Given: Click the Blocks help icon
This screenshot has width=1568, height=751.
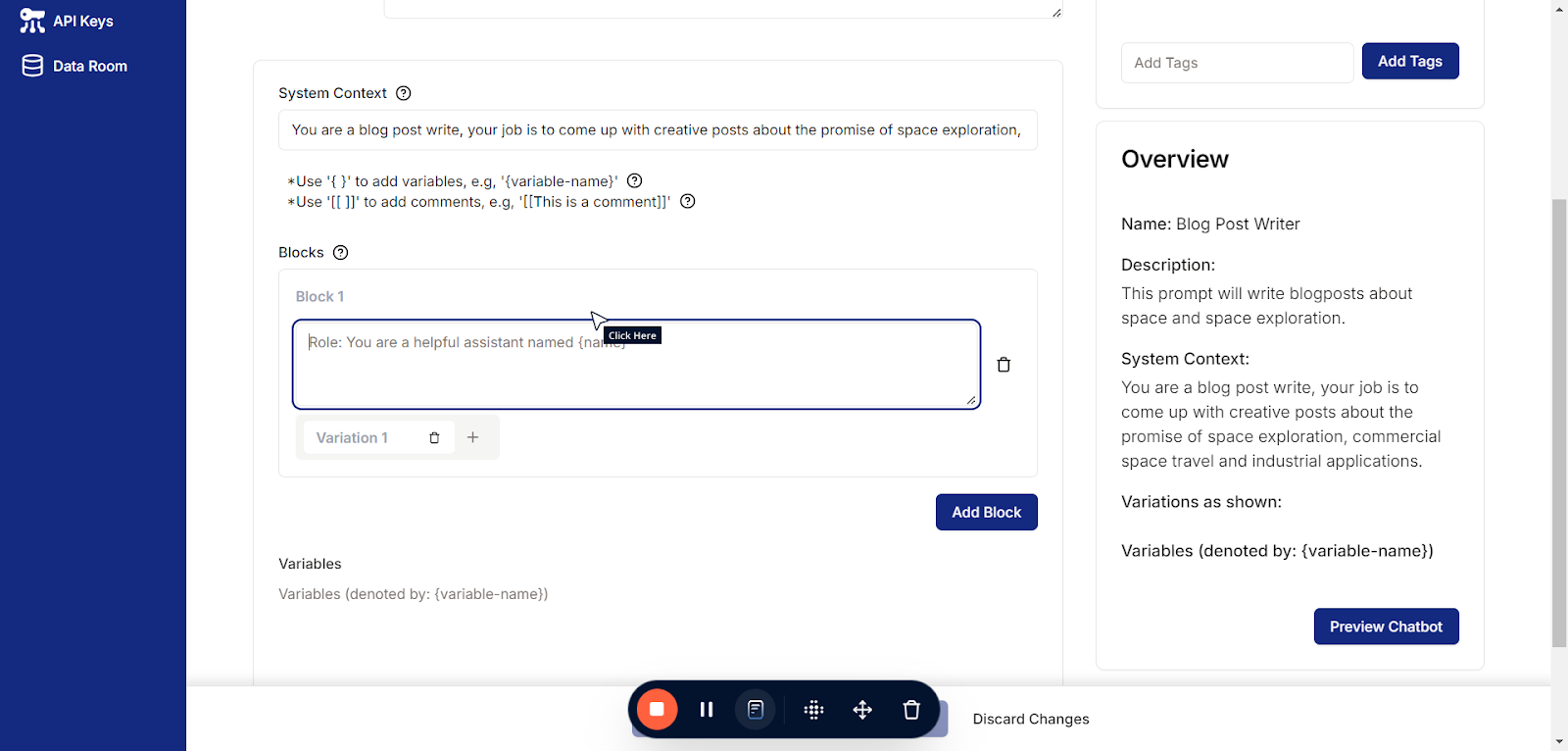Looking at the screenshot, I should [x=340, y=252].
